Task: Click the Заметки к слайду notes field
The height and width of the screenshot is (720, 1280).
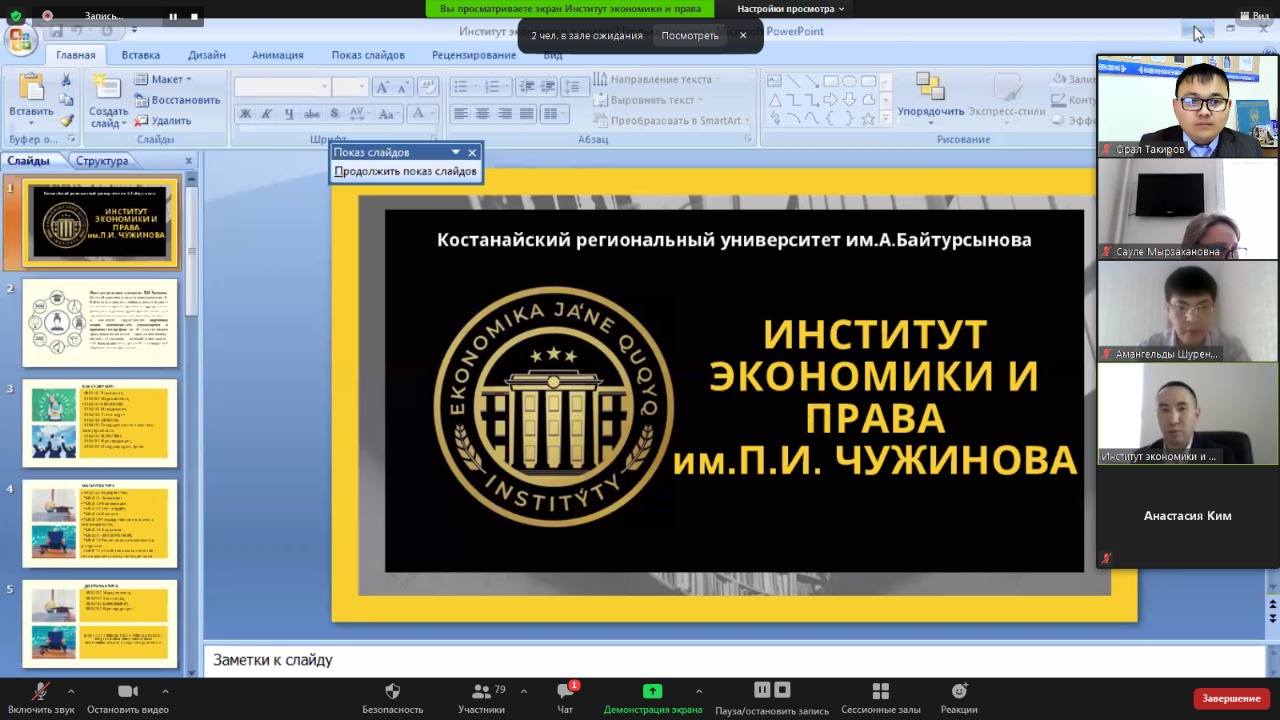Action: (733, 660)
